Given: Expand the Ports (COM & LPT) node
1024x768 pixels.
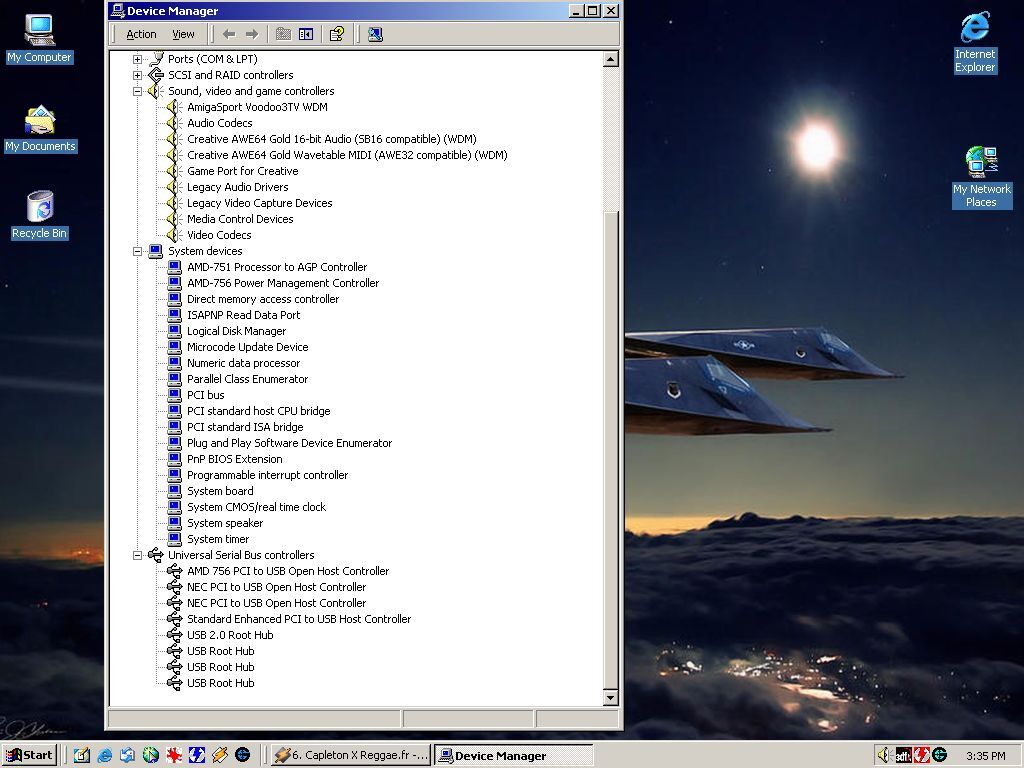Looking at the screenshot, I should click(x=138, y=59).
